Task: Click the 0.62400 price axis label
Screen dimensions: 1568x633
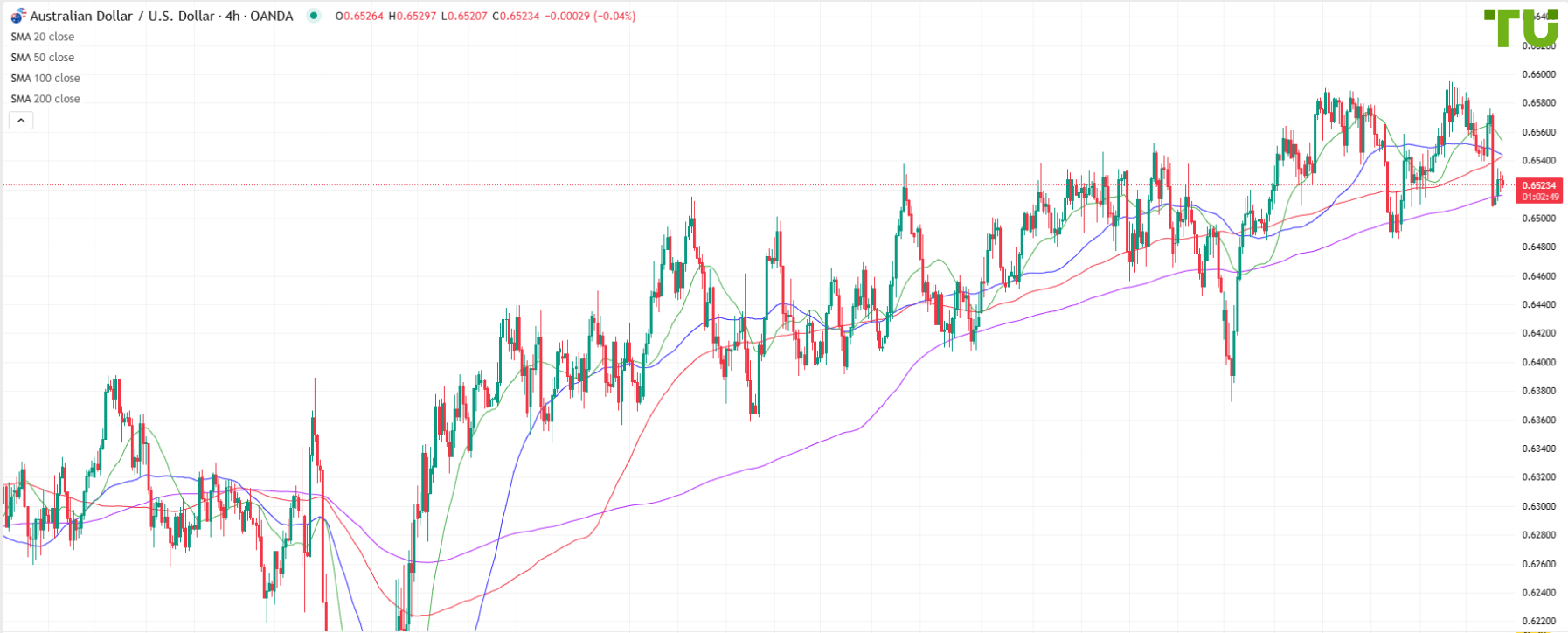Action: tap(1538, 593)
